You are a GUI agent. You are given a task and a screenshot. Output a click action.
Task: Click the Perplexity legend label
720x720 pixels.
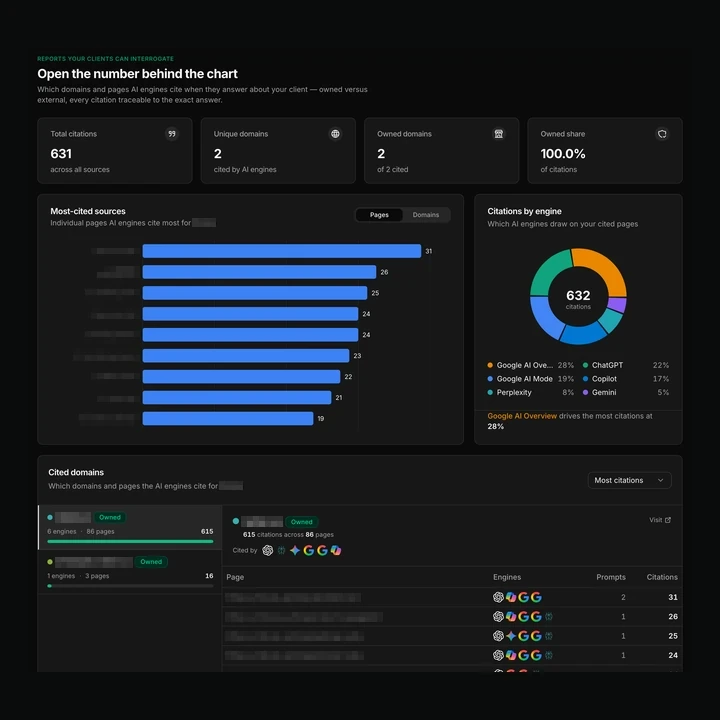(514, 393)
